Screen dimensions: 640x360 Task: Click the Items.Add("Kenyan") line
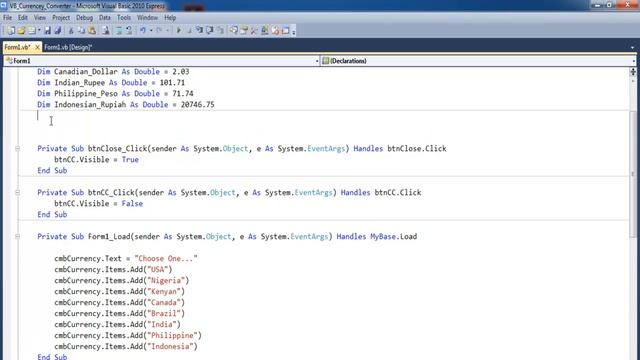120,292
